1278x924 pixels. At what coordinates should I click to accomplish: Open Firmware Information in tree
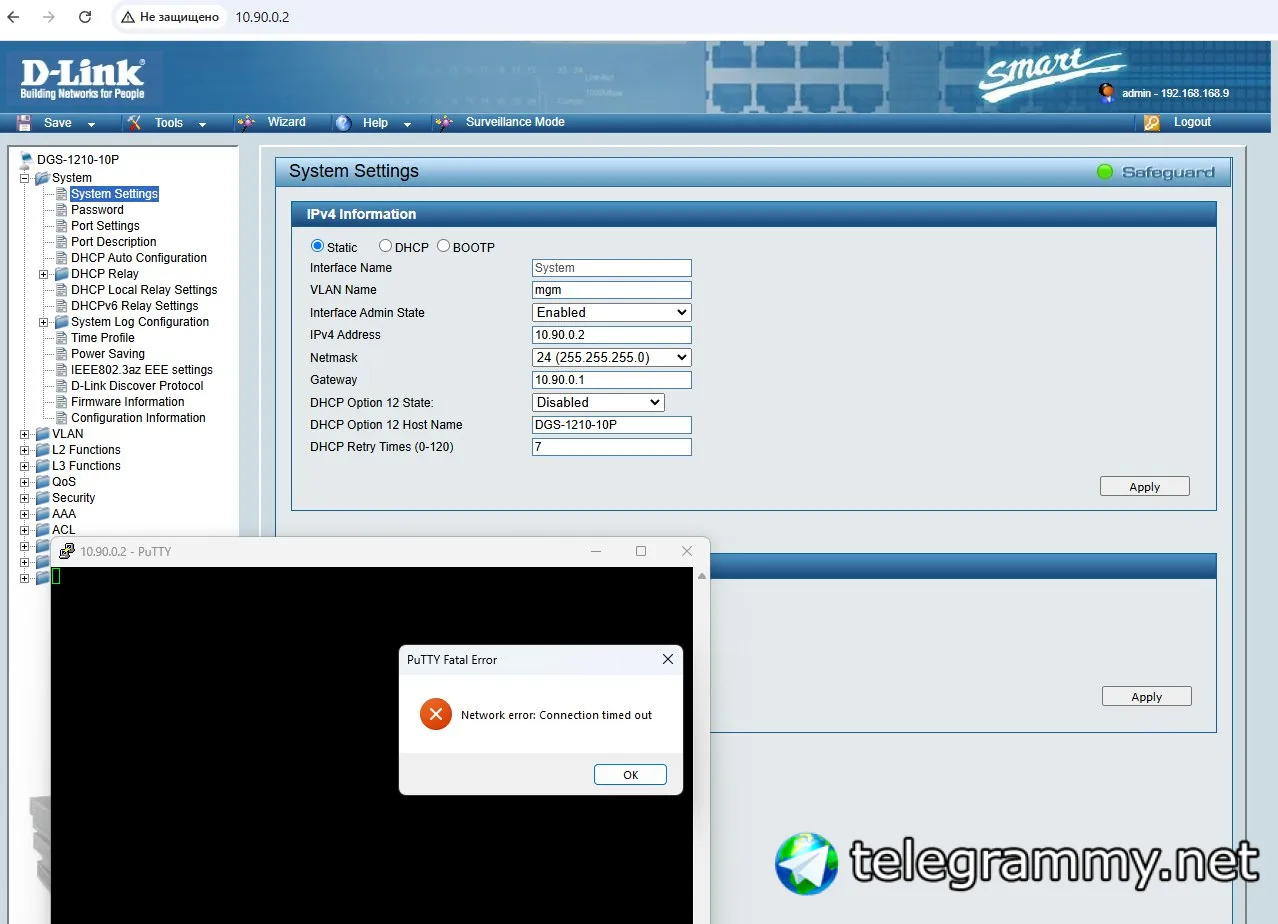point(127,402)
